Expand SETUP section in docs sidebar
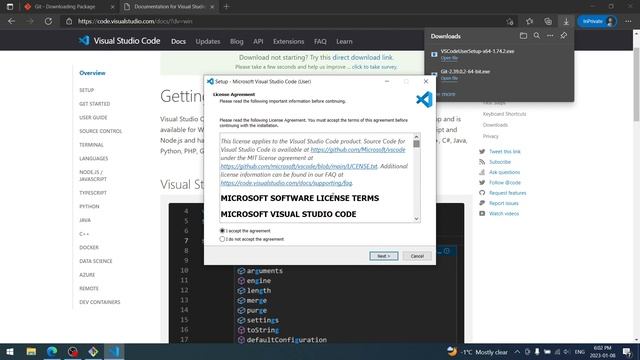The width and height of the screenshot is (640, 360). point(87,90)
